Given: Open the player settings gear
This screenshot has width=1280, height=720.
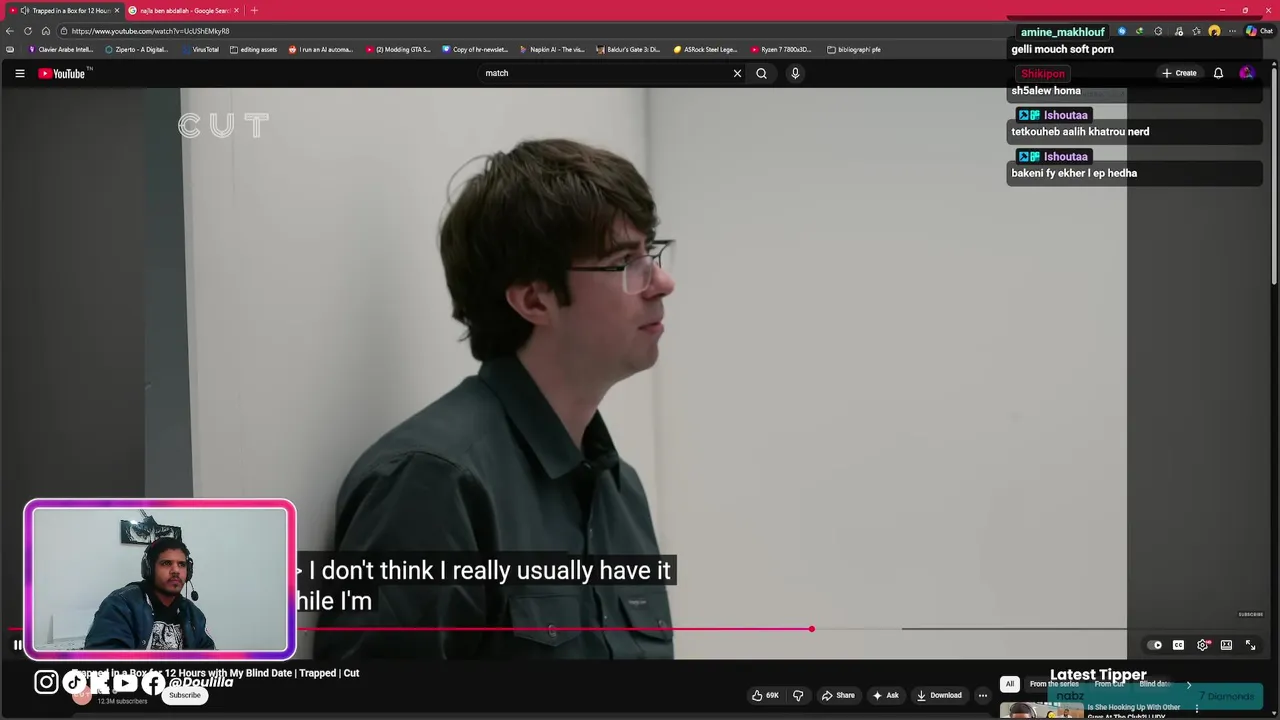Looking at the screenshot, I should click(1203, 645).
